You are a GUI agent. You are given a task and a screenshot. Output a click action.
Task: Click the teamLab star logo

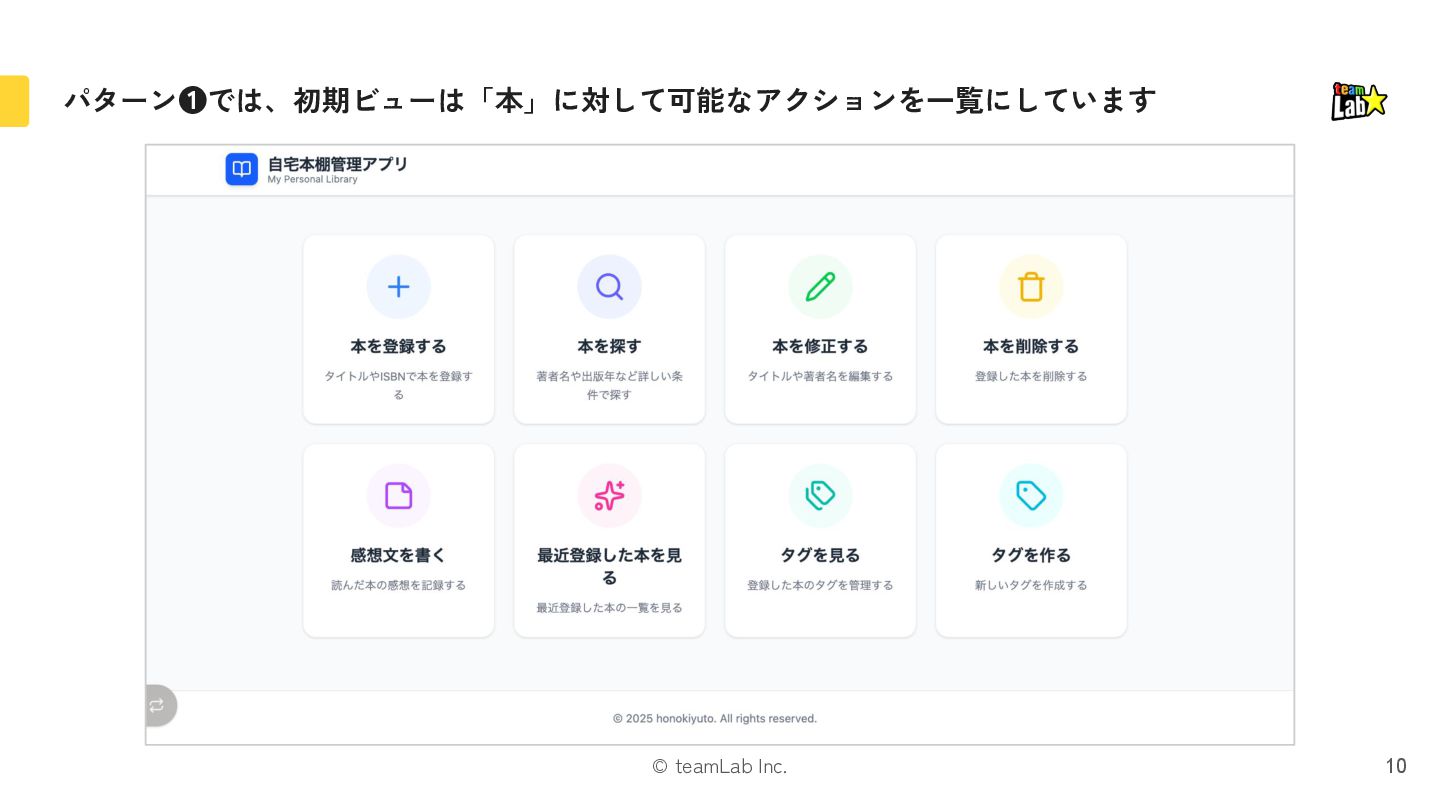pos(1359,101)
